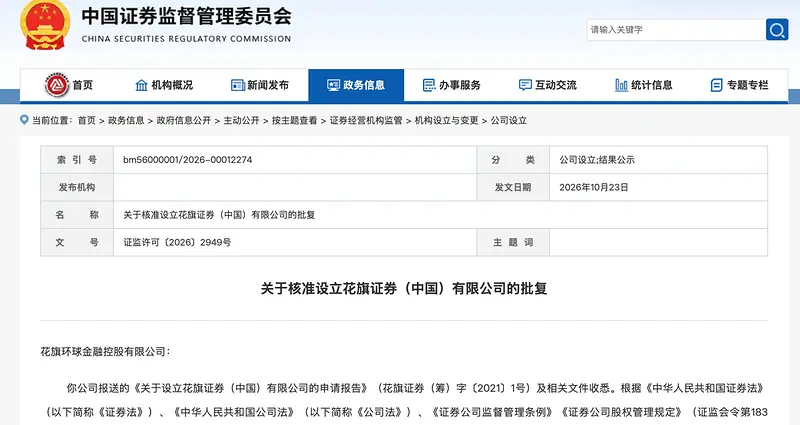This screenshot has height=425, width=800.
Task: Focus the 请输入关键字 search field
Action: (x=676, y=30)
